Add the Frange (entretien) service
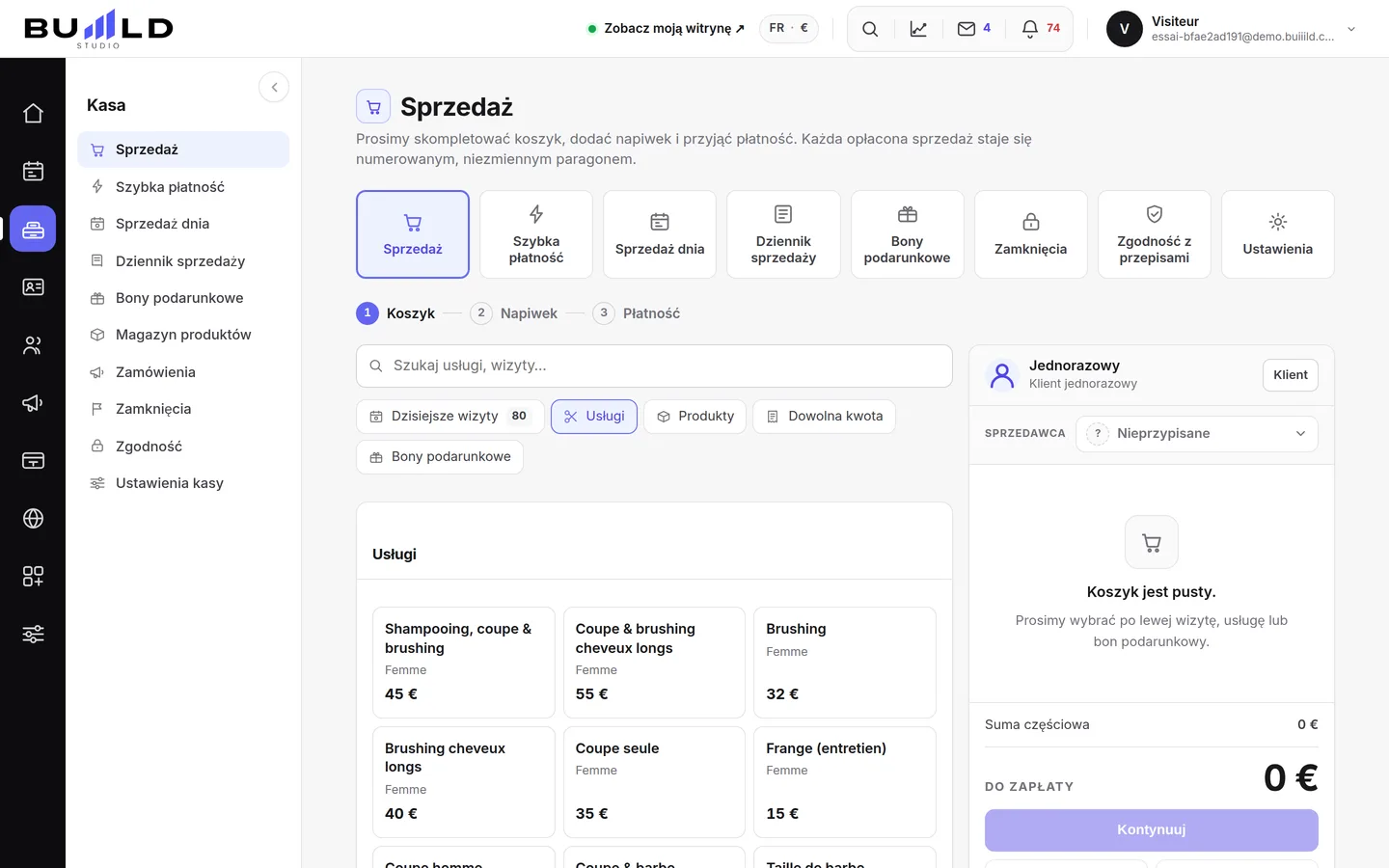 845,782
